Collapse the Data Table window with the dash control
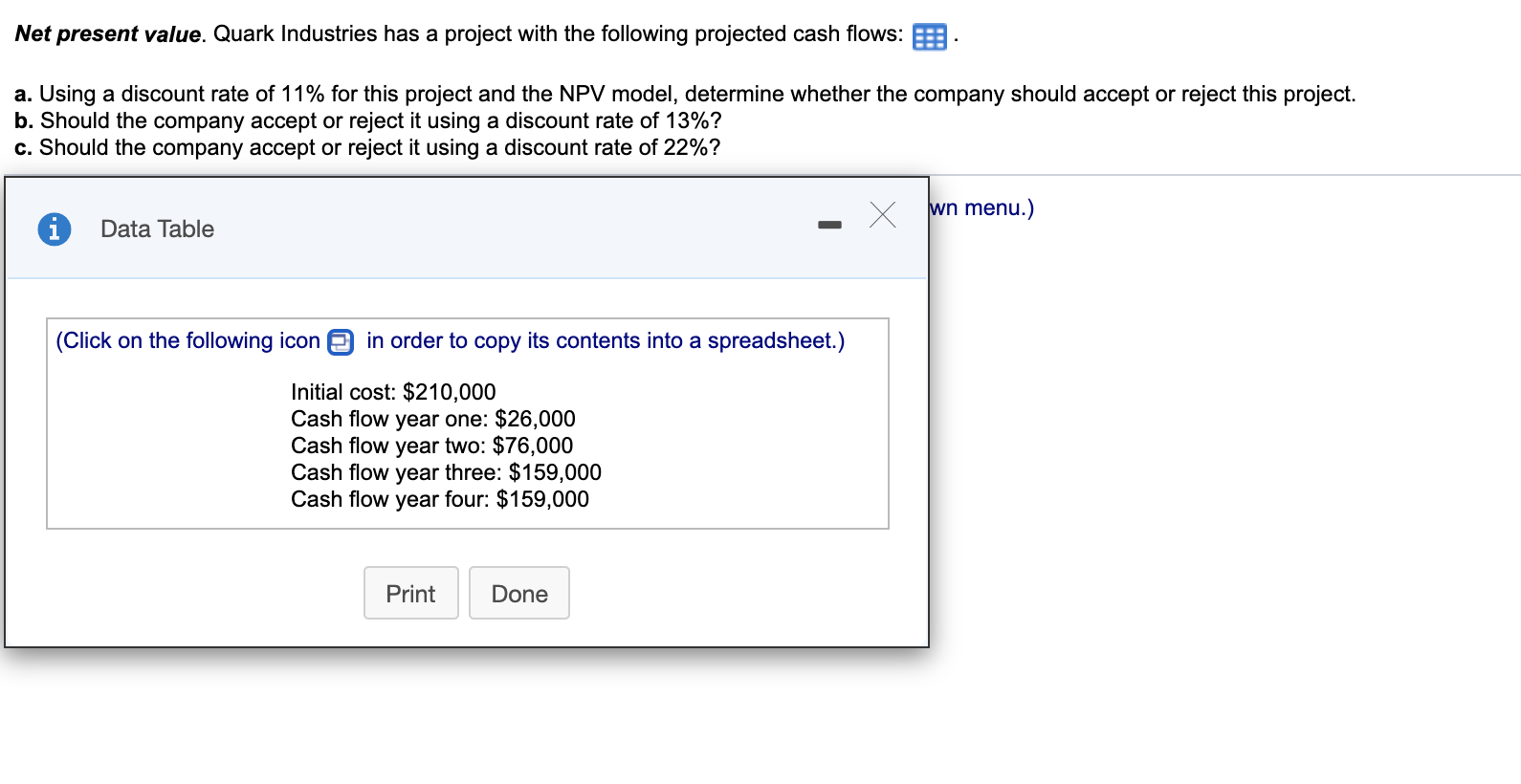1521x784 pixels. (828, 223)
